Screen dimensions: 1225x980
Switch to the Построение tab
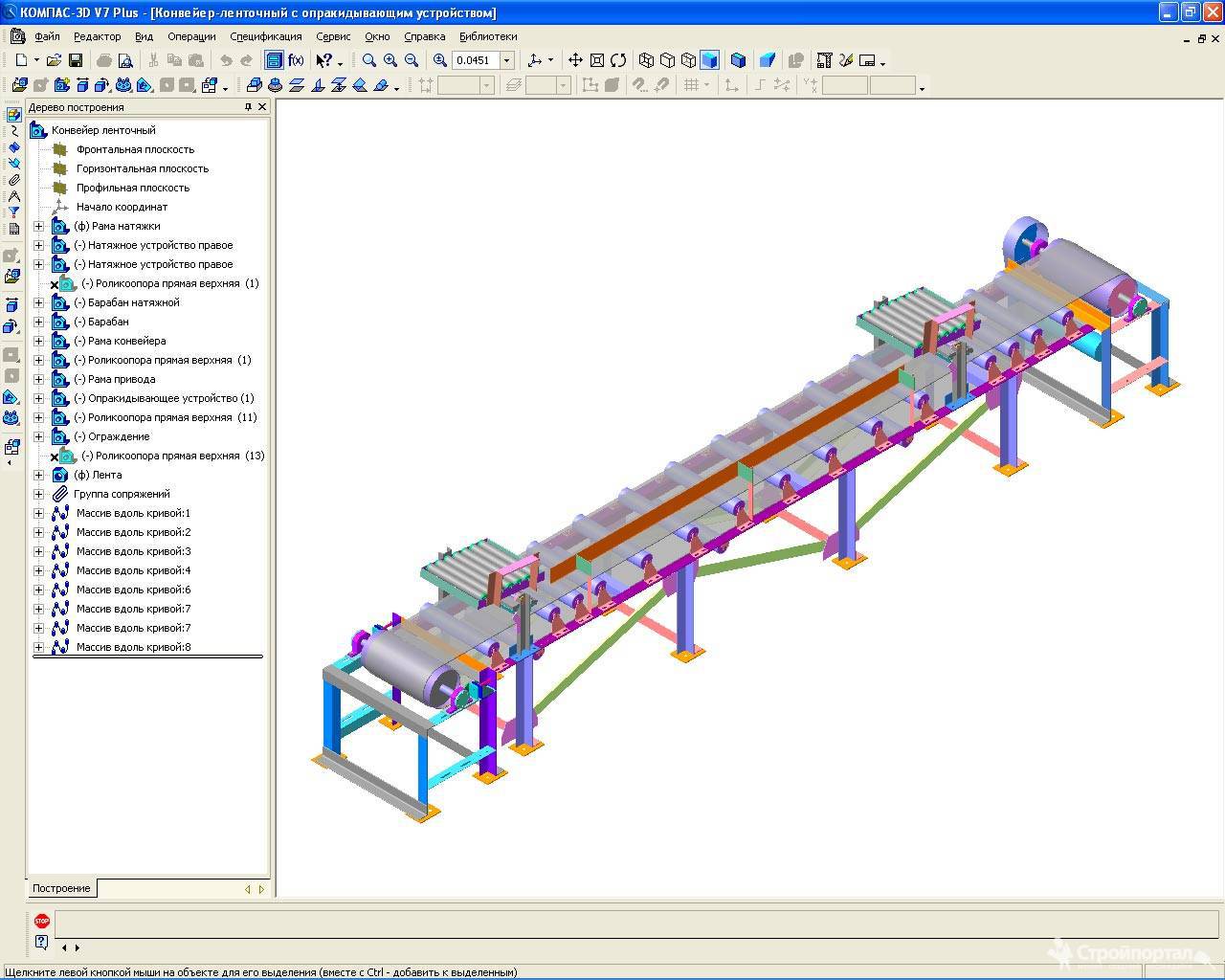click(61, 888)
